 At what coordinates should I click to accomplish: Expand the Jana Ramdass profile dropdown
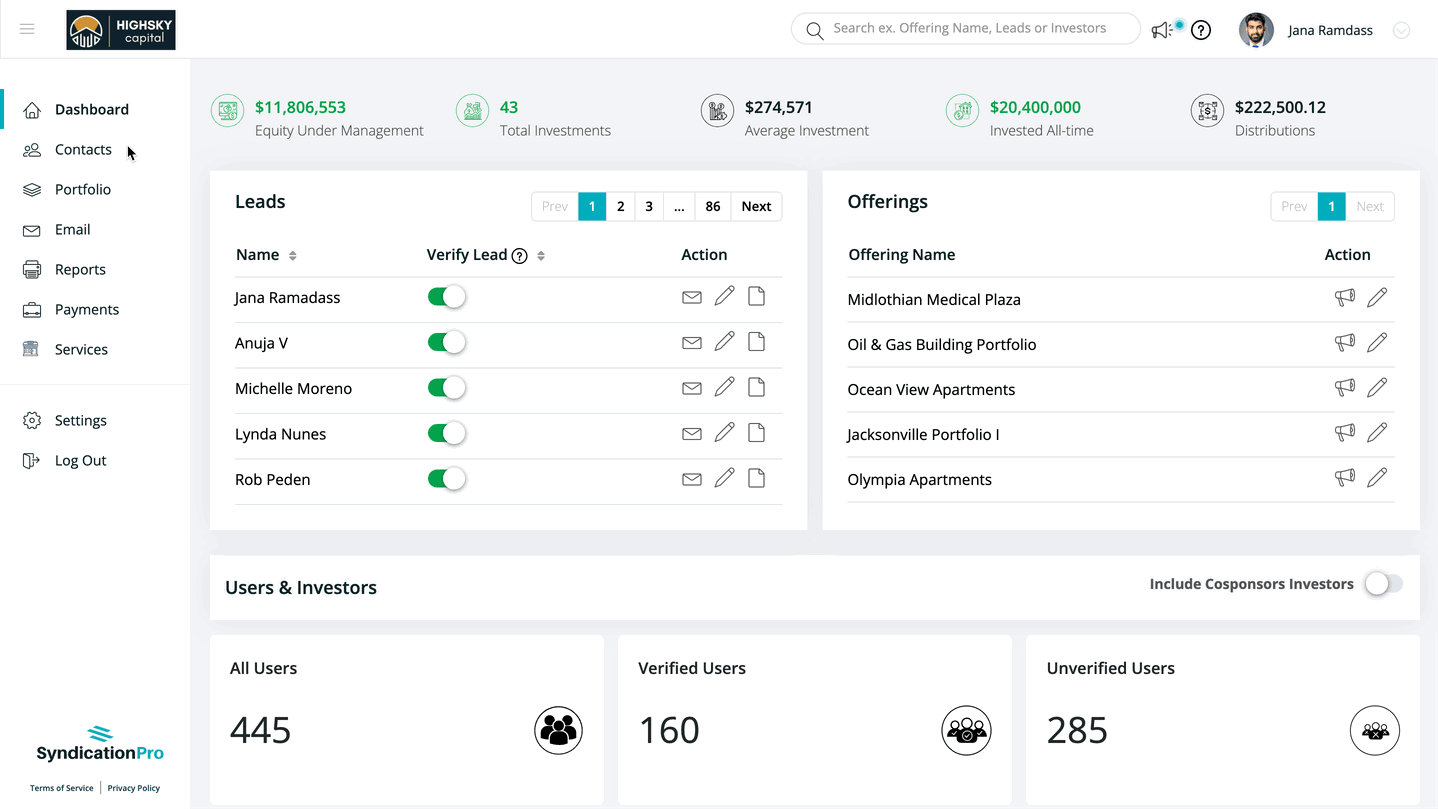(1401, 30)
